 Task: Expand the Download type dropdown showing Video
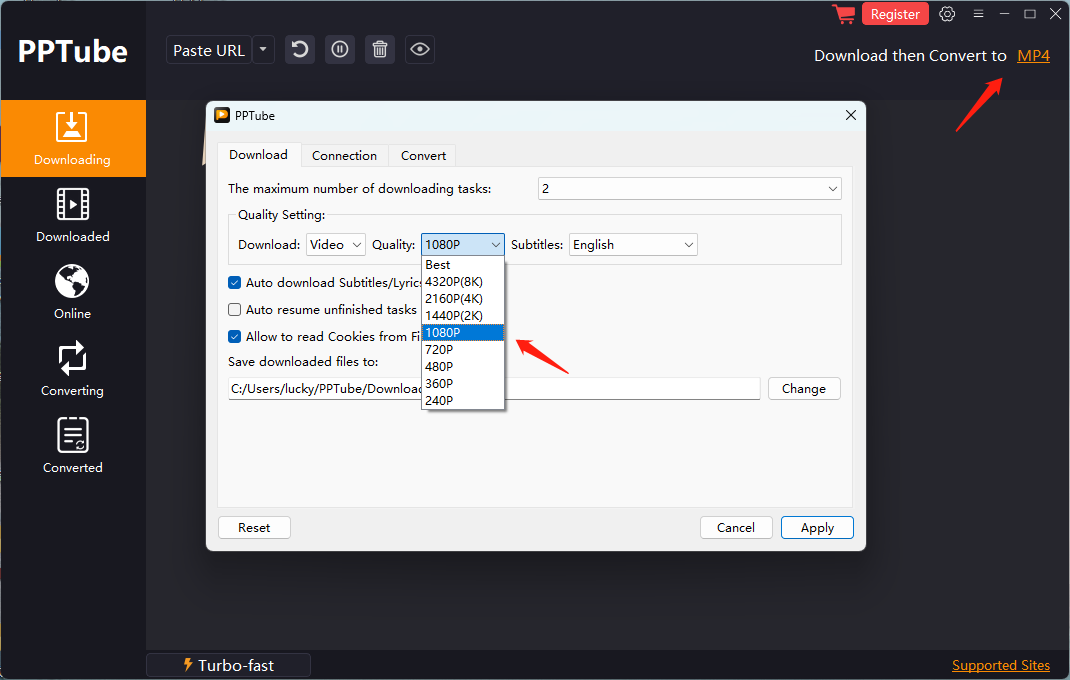pyautogui.click(x=335, y=244)
